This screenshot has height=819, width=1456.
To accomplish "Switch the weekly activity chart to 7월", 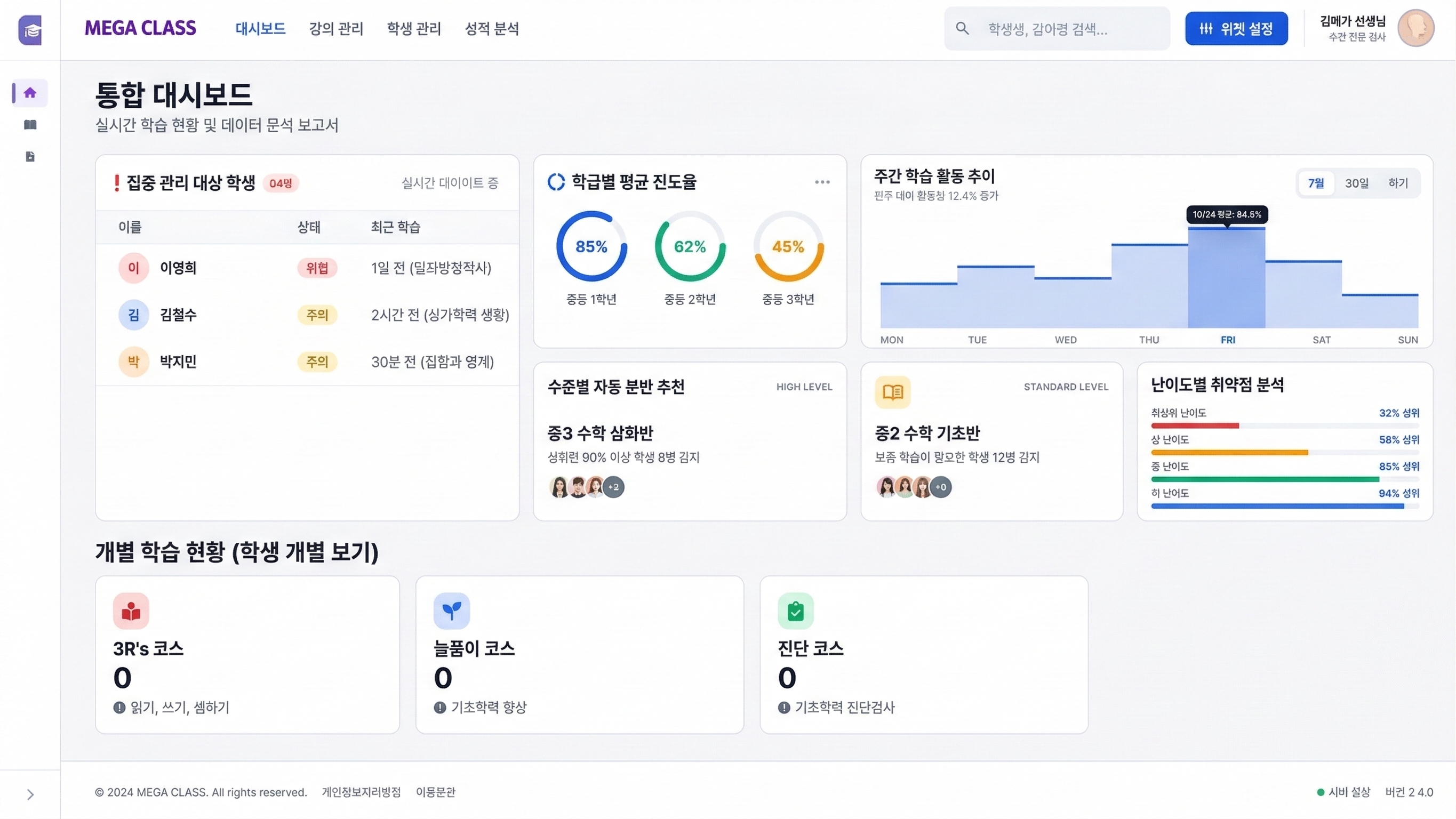I will (x=1316, y=182).
